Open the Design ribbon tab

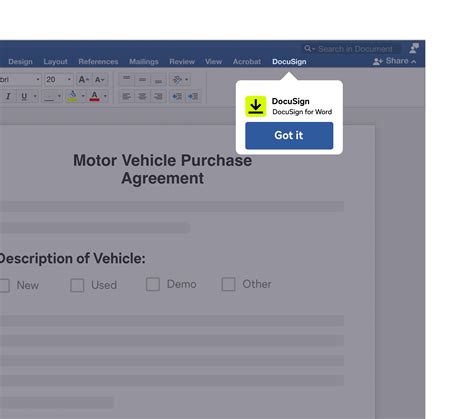click(x=20, y=62)
